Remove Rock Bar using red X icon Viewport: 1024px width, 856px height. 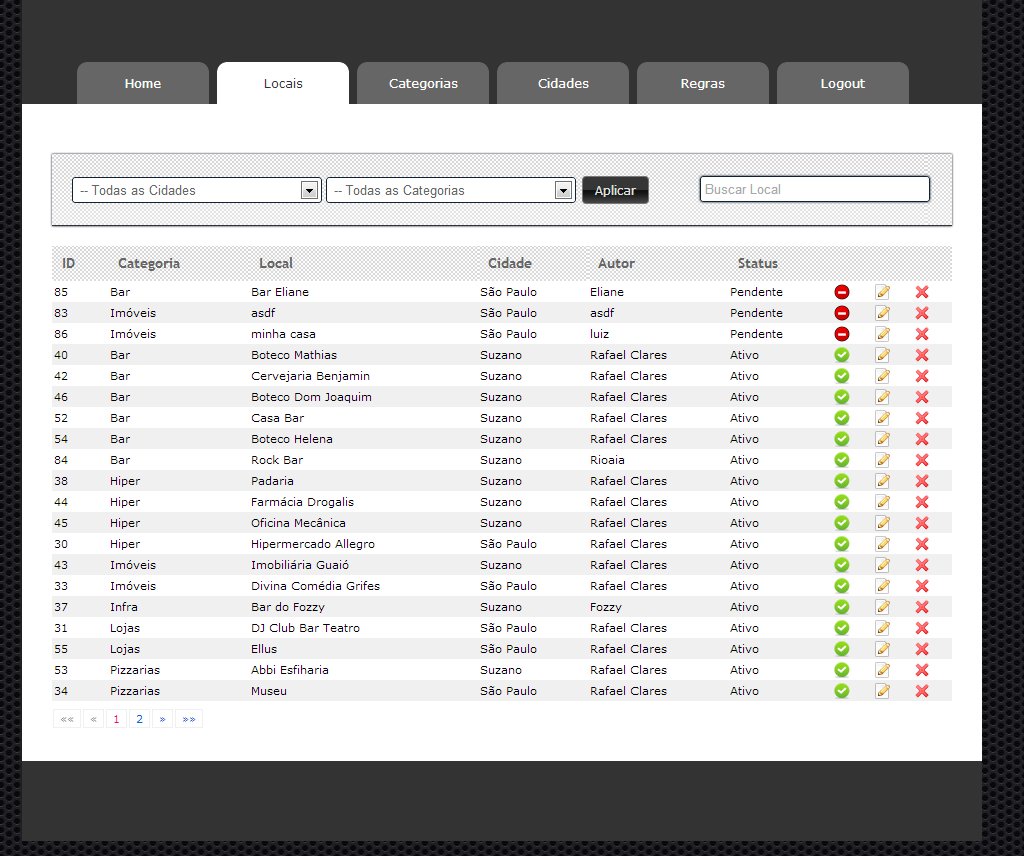coord(921,460)
